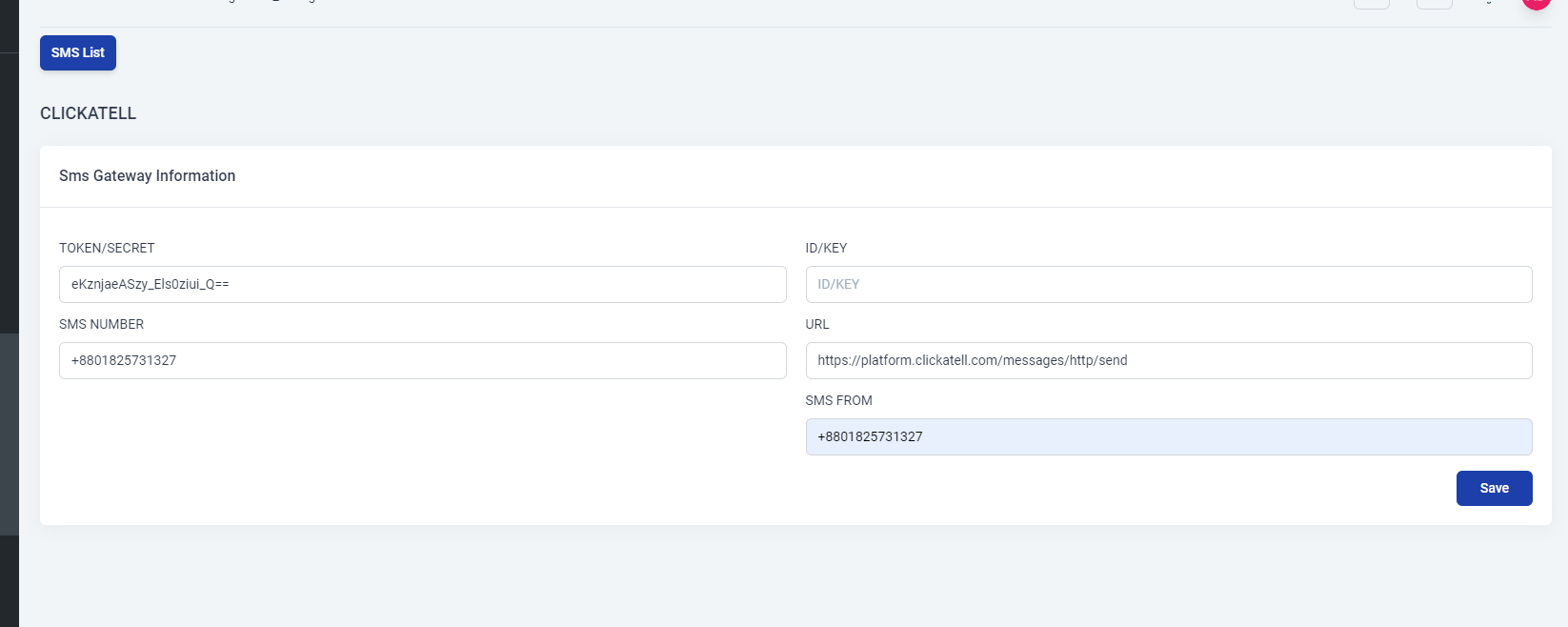
Task: Select the 'Sms Gateway Information' card title
Action: pos(147,175)
